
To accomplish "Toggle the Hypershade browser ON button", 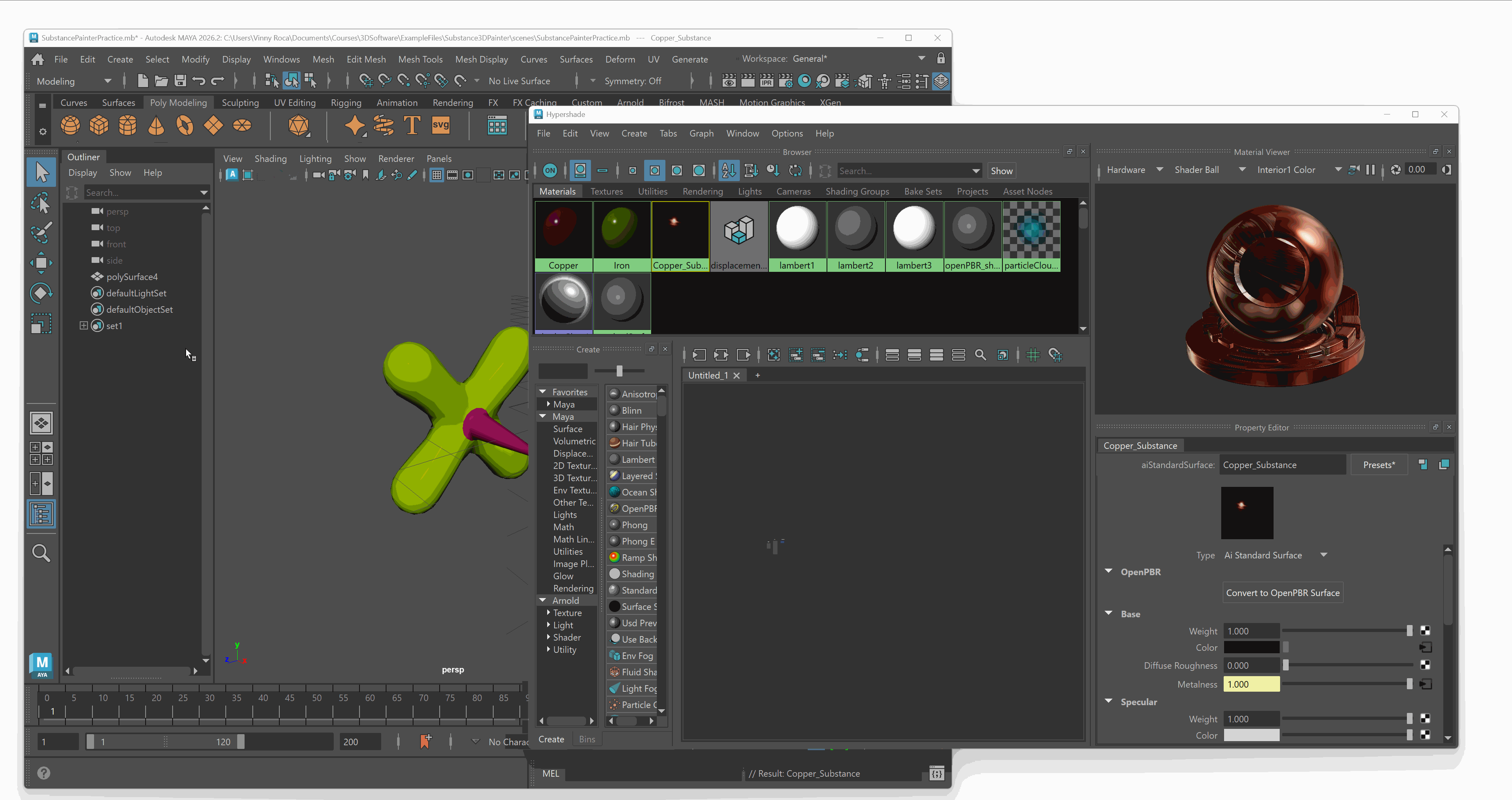I will [x=550, y=171].
